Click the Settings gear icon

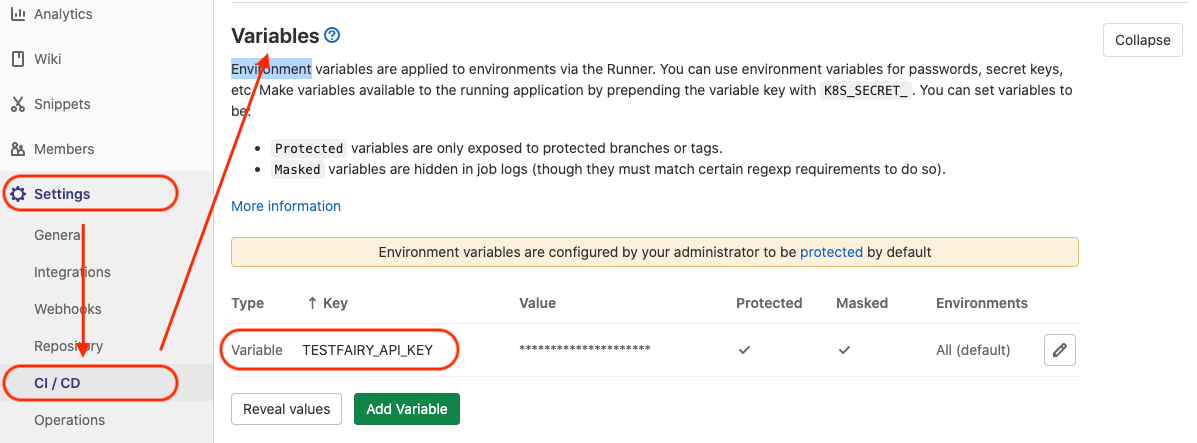tap(18, 194)
